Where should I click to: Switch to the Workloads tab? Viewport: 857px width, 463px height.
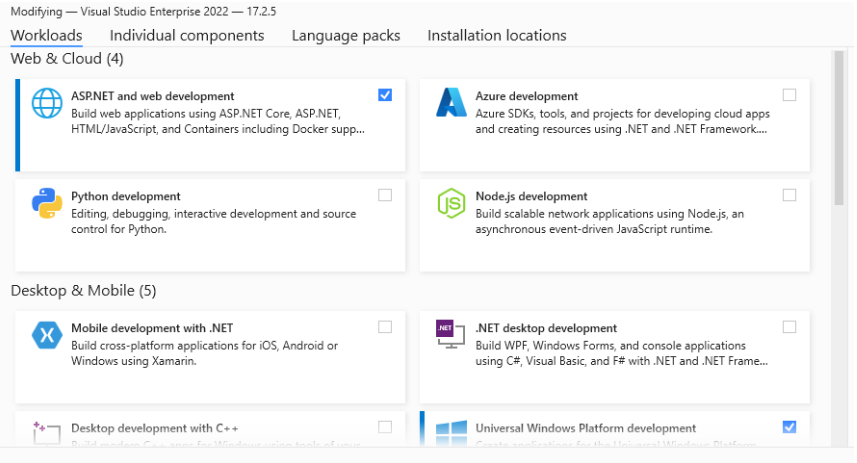pyautogui.click(x=46, y=36)
